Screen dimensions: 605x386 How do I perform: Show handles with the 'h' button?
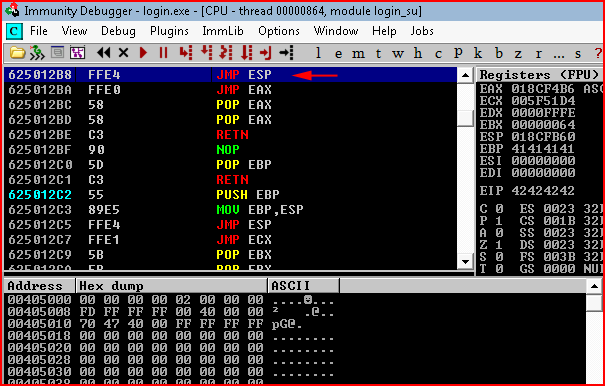(x=418, y=53)
